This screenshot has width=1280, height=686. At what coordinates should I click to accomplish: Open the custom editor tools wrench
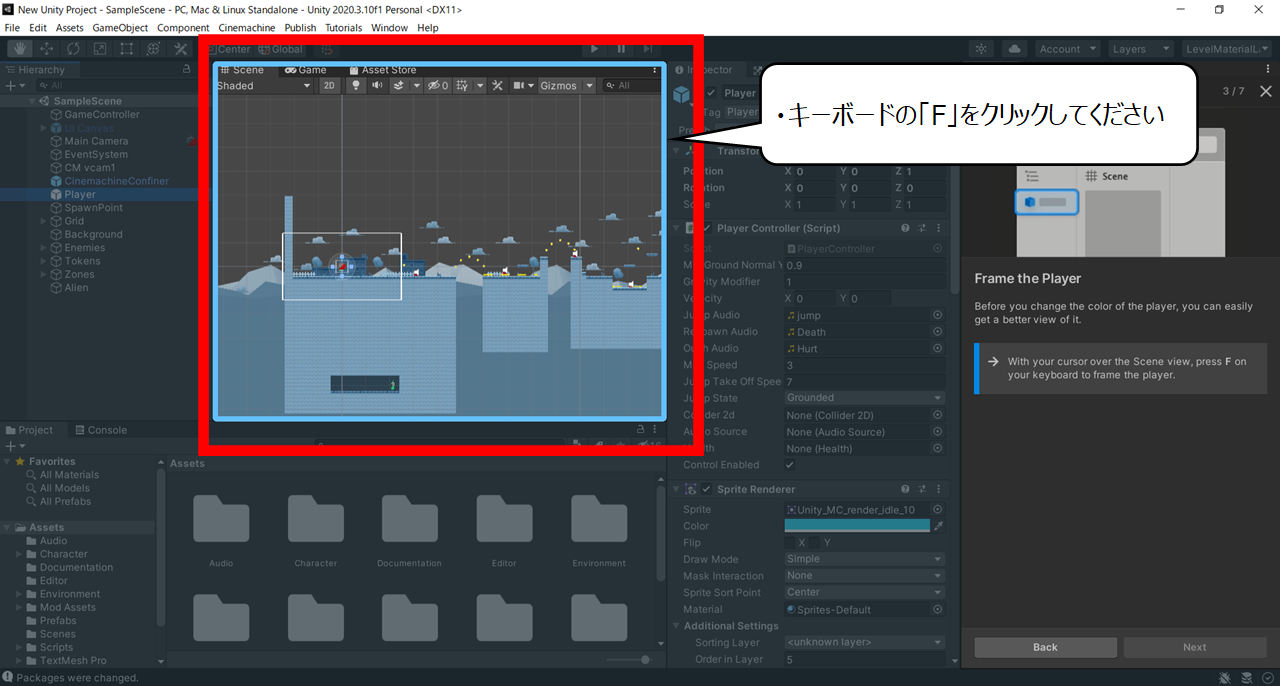(181, 48)
